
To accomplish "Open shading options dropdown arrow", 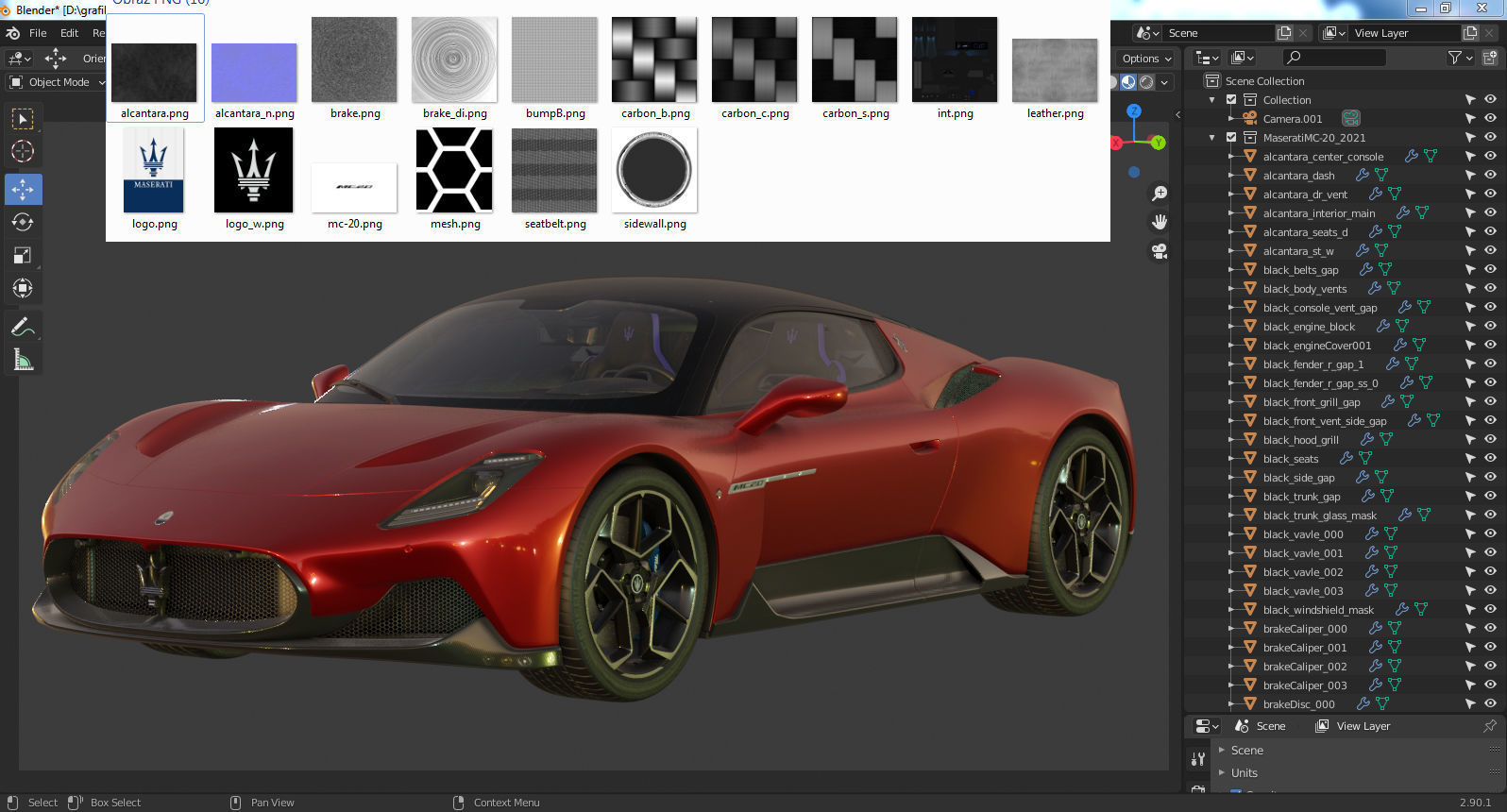I will click(1164, 82).
